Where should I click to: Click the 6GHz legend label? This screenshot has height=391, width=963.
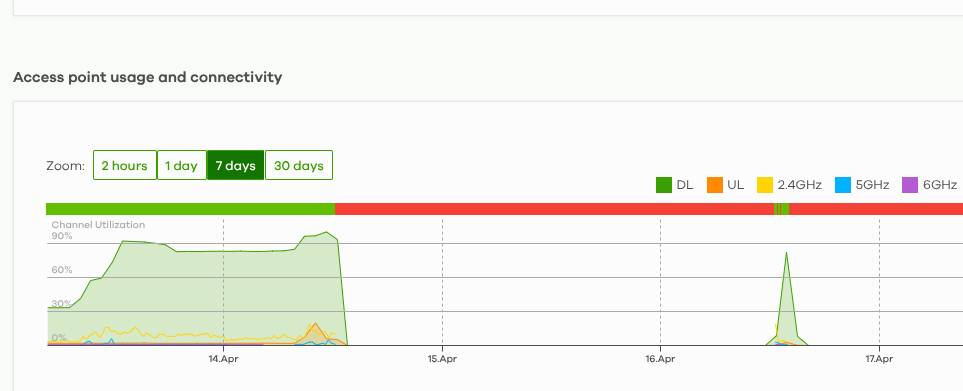940,185
